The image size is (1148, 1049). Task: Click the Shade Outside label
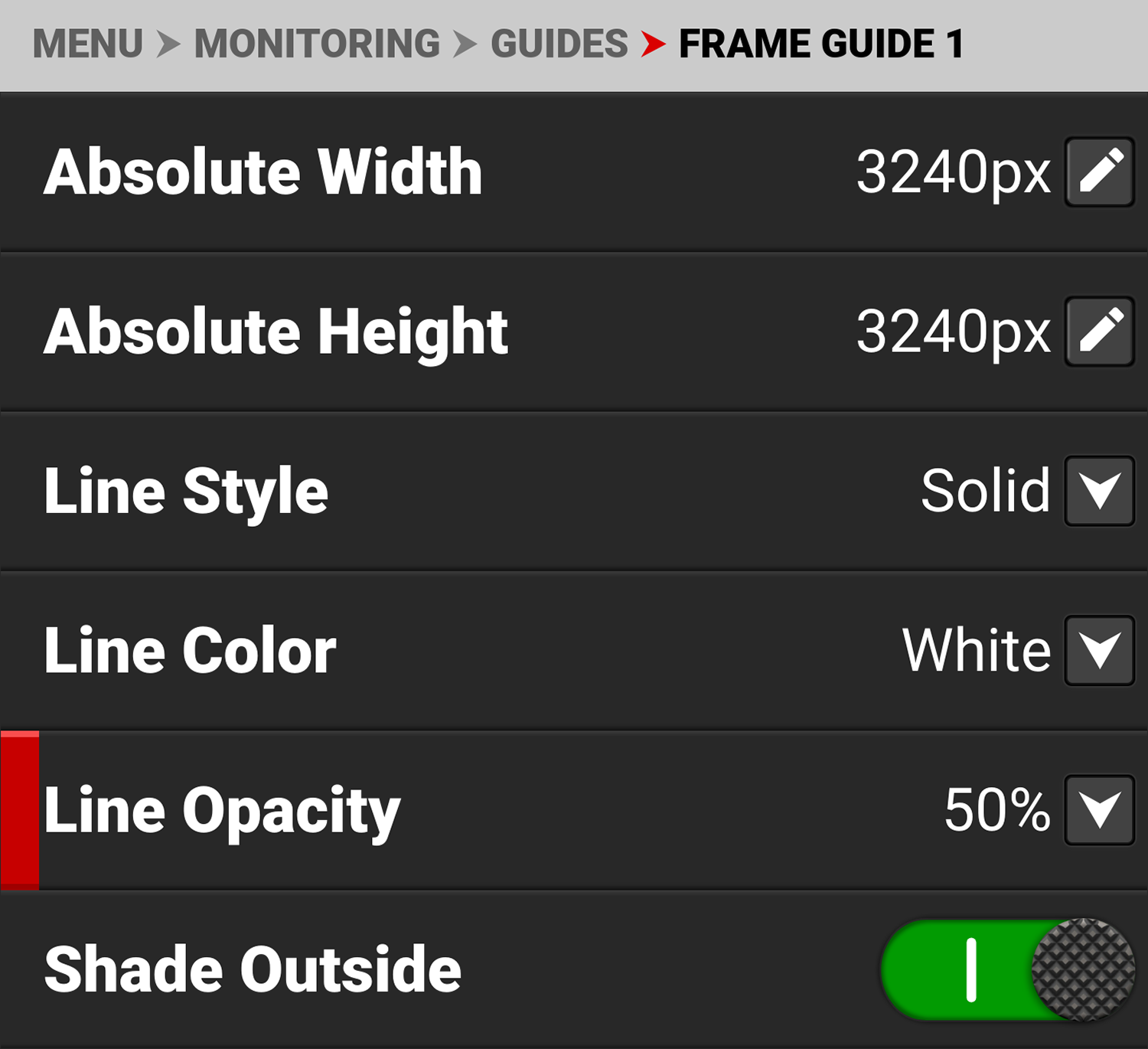click(253, 969)
